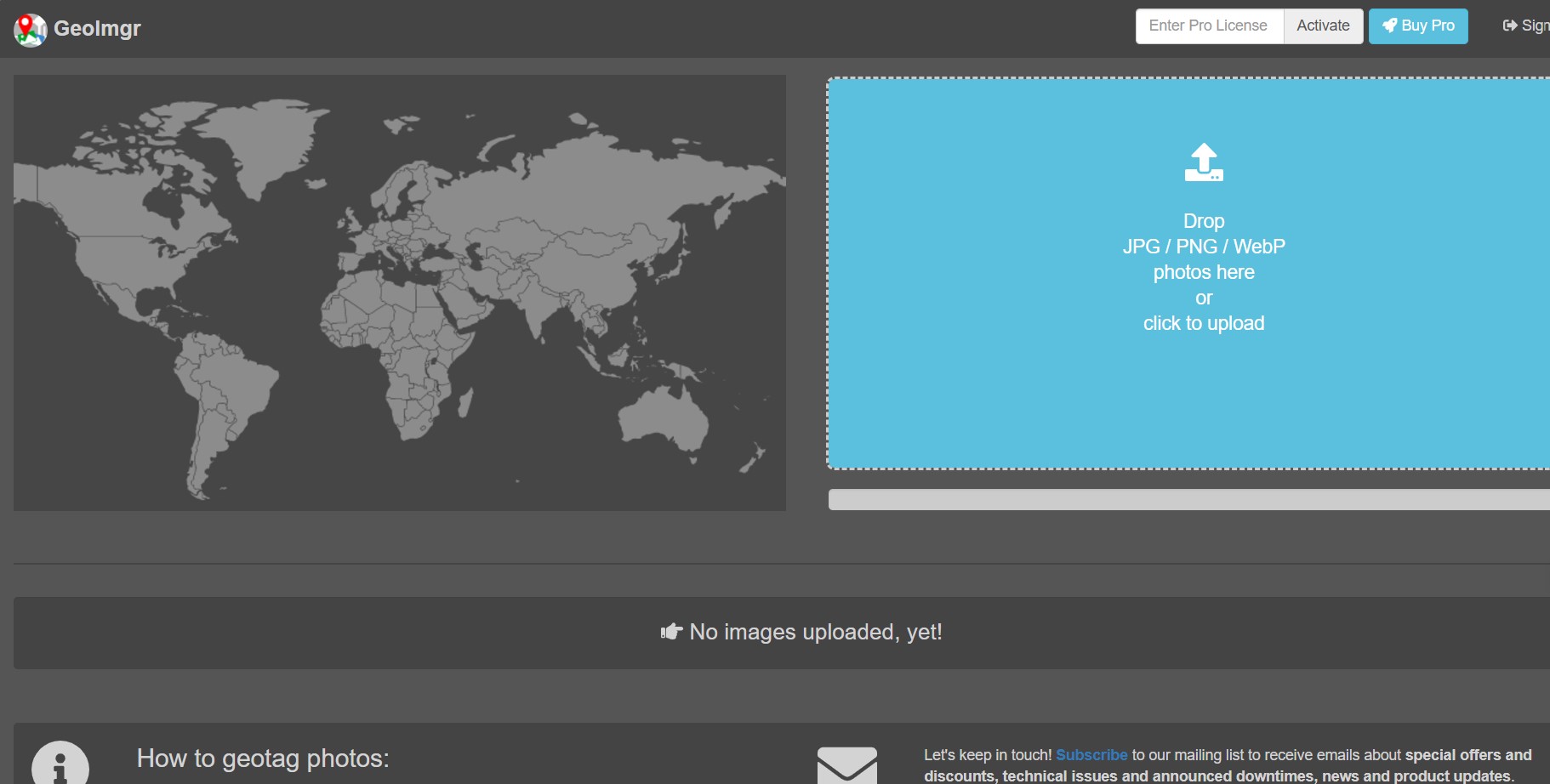
Task: Activate the Pro license
Action: [x=1323, y=26]
